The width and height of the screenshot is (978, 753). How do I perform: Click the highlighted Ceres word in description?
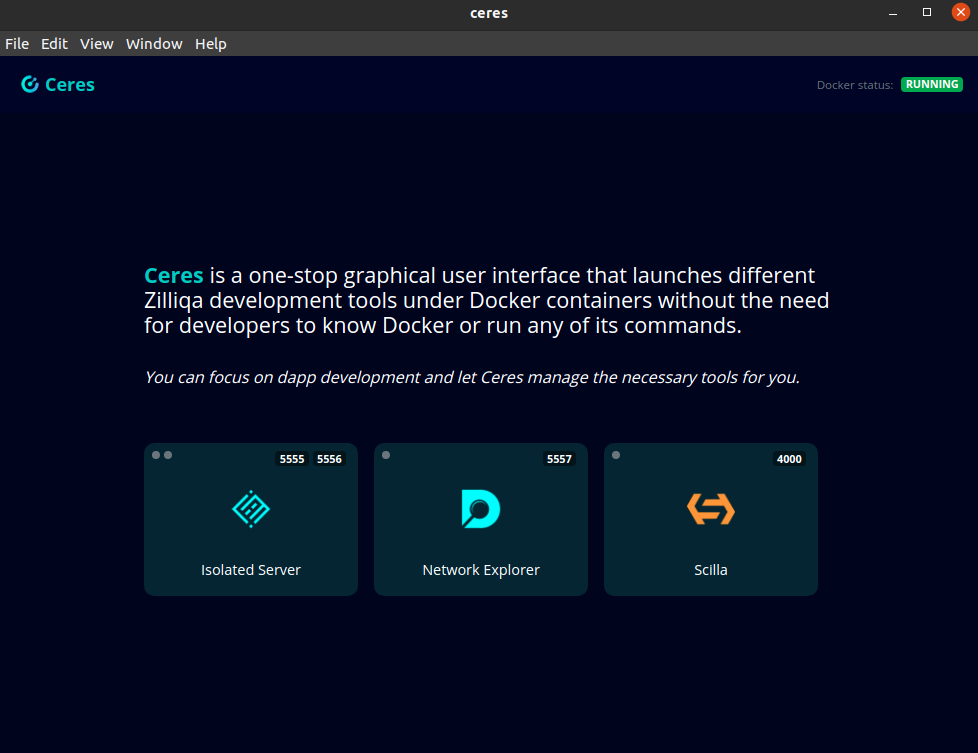tap(173, 275)
